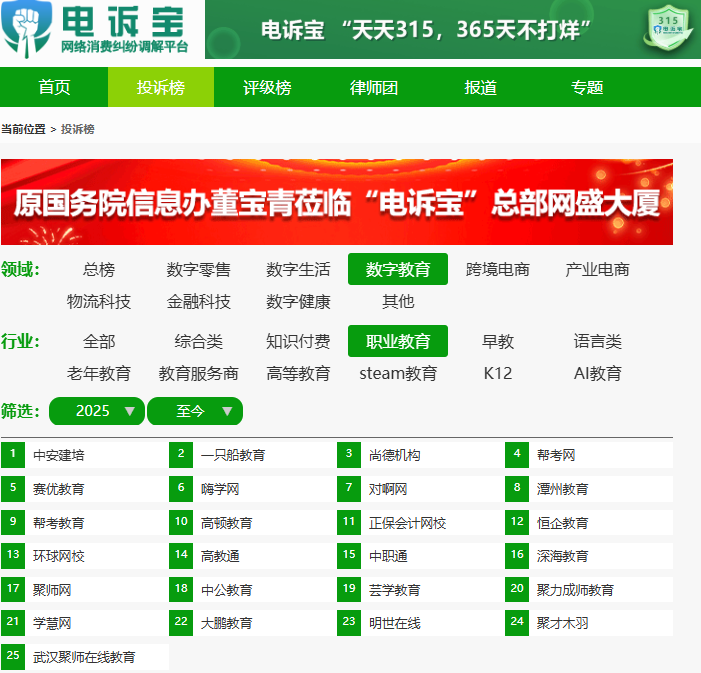Select the 投诉榜 navigation tab

(x=161, y=87)
